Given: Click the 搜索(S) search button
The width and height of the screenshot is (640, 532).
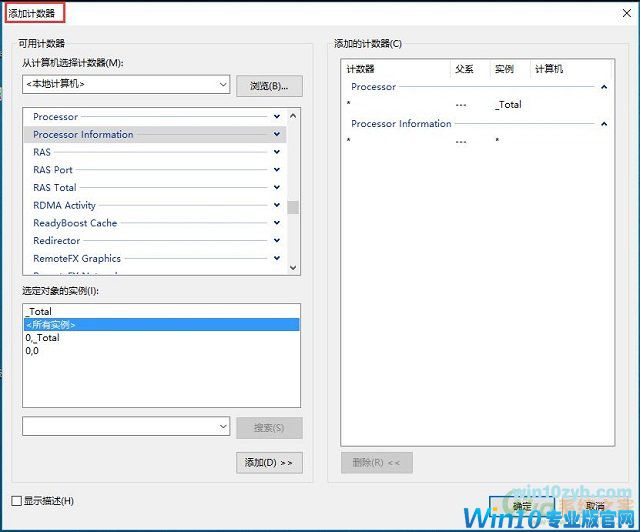Looking at the screenshot, I should coord(269,428).
